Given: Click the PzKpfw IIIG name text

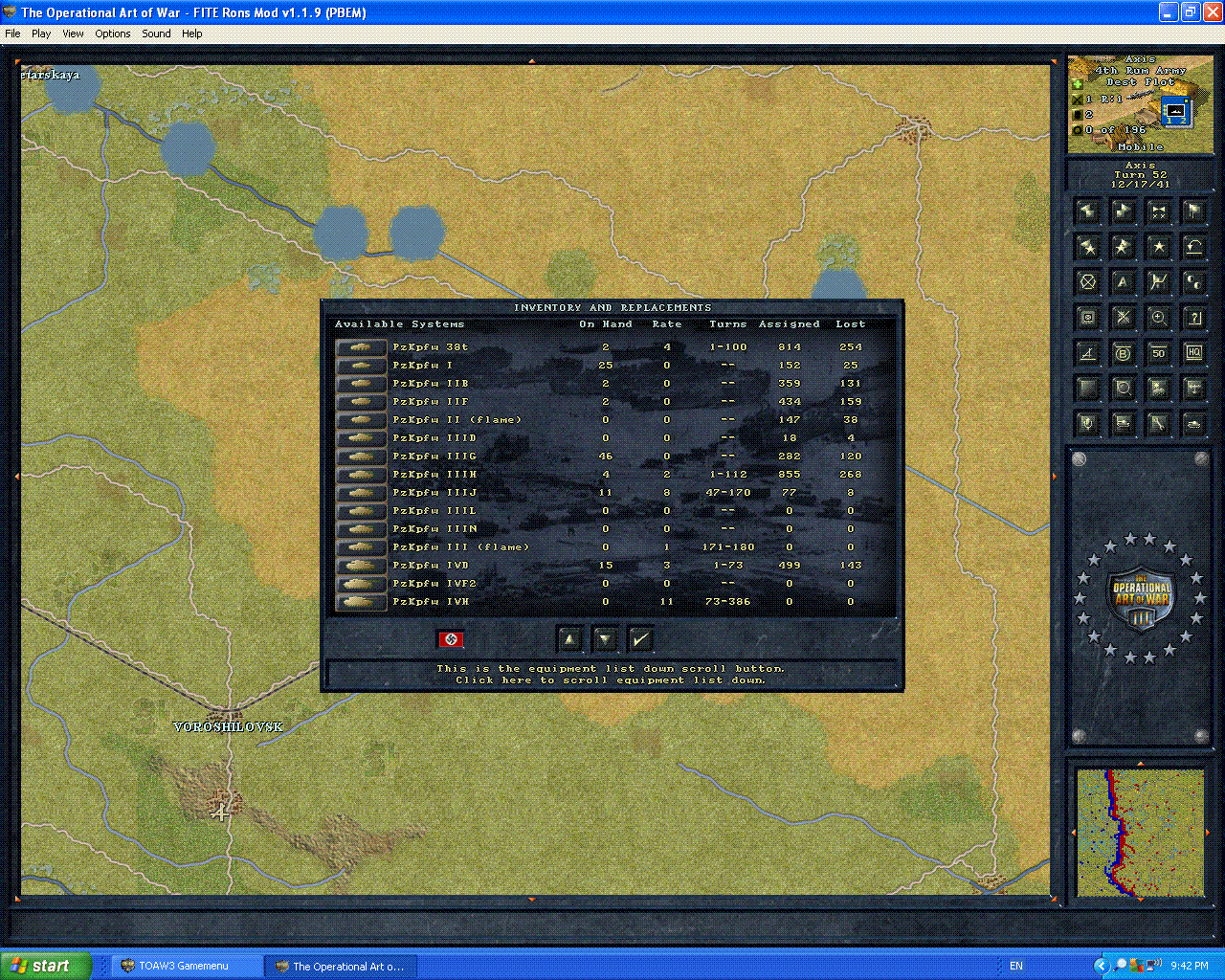Looking at the screenshot, I should coord(434,457).
